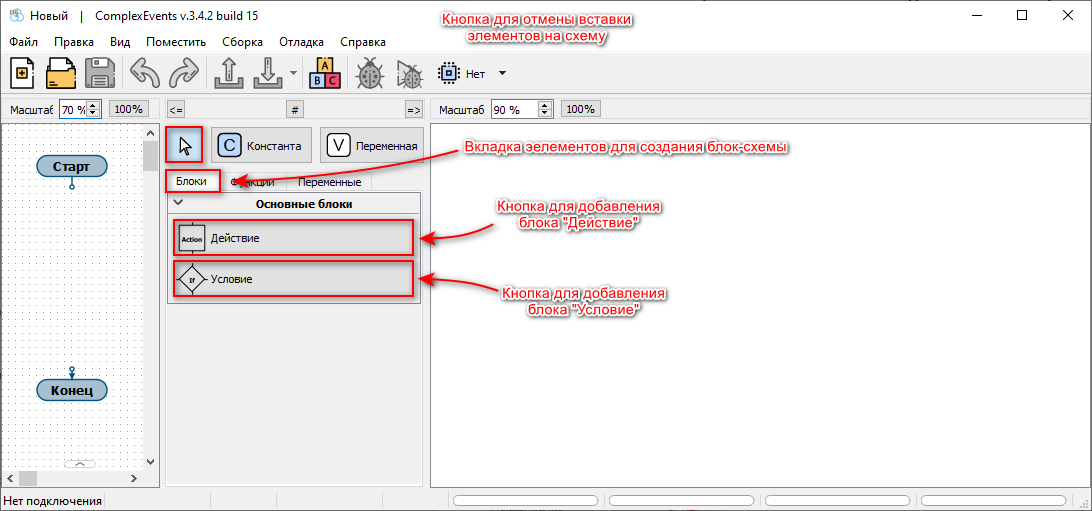Switch to the Переменные tab
This screenshot has width=1092, height=511.
tap(329, 182)
